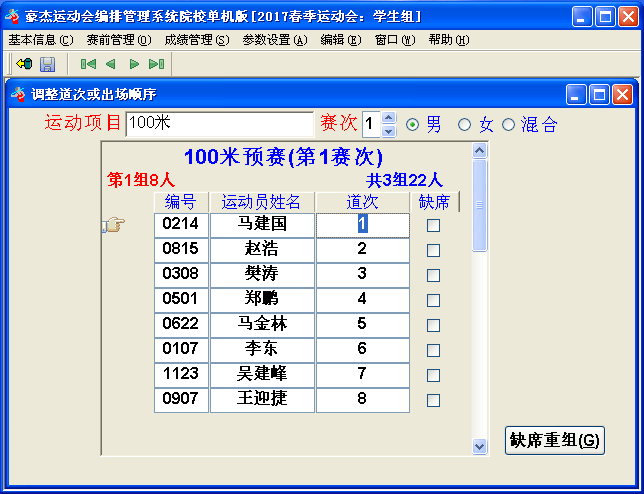
Task: Go to previous record toolbar icon
Action: tap(110, 64)
